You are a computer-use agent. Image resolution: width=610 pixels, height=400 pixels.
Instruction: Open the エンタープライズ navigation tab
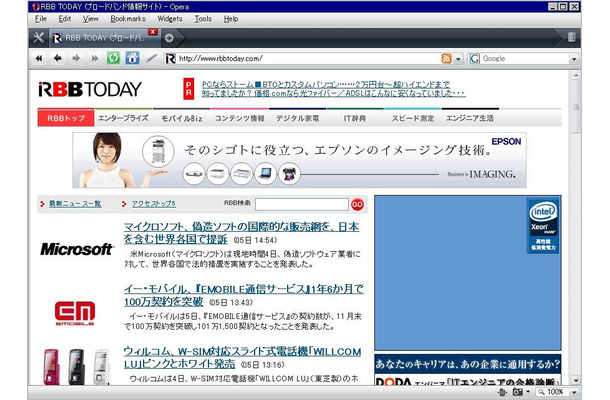[x=123, y=118]
